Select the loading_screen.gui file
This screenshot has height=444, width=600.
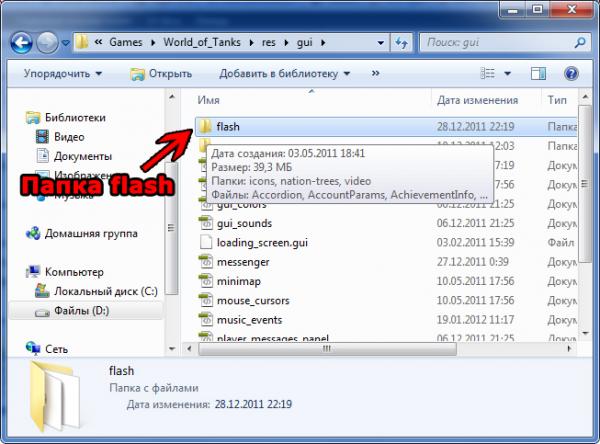[262, 243]
